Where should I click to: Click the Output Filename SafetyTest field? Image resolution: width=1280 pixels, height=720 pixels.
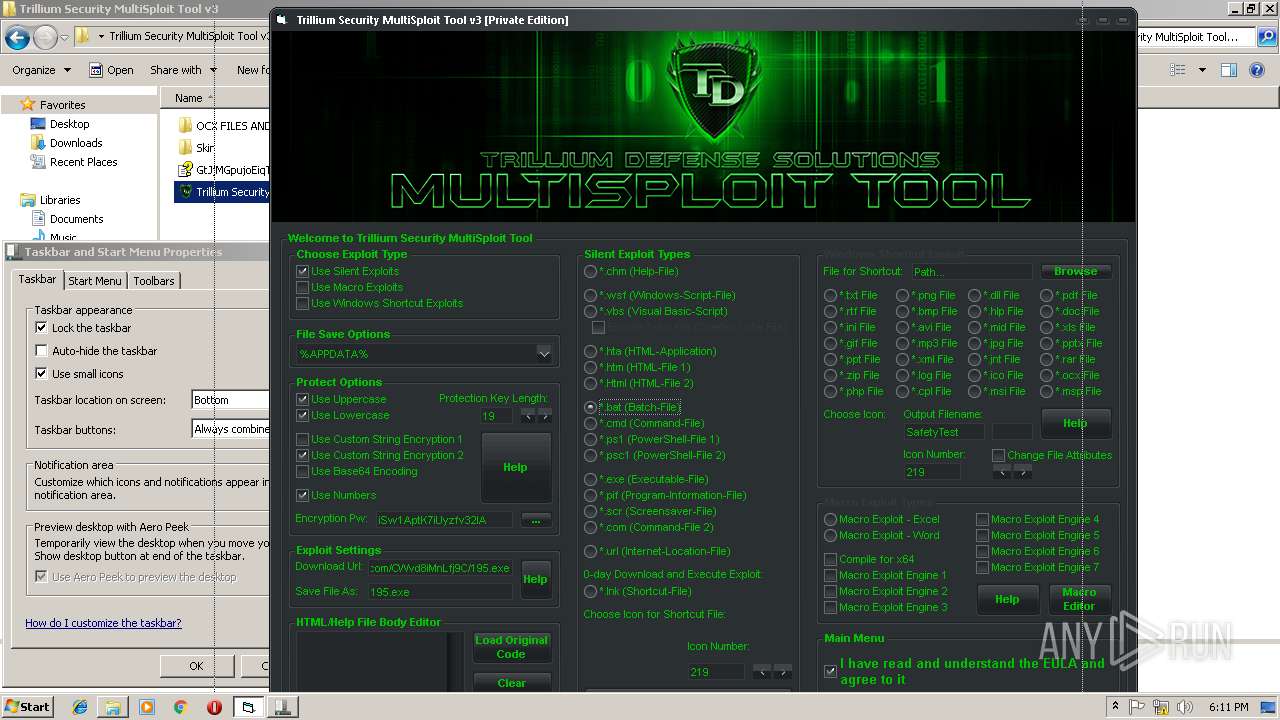click(944, 432)
